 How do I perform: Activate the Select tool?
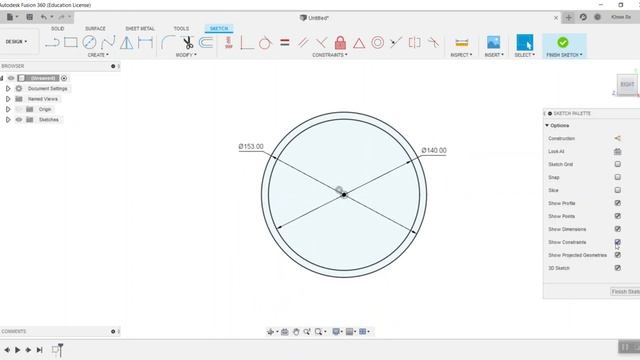click(x=524, y=42)
